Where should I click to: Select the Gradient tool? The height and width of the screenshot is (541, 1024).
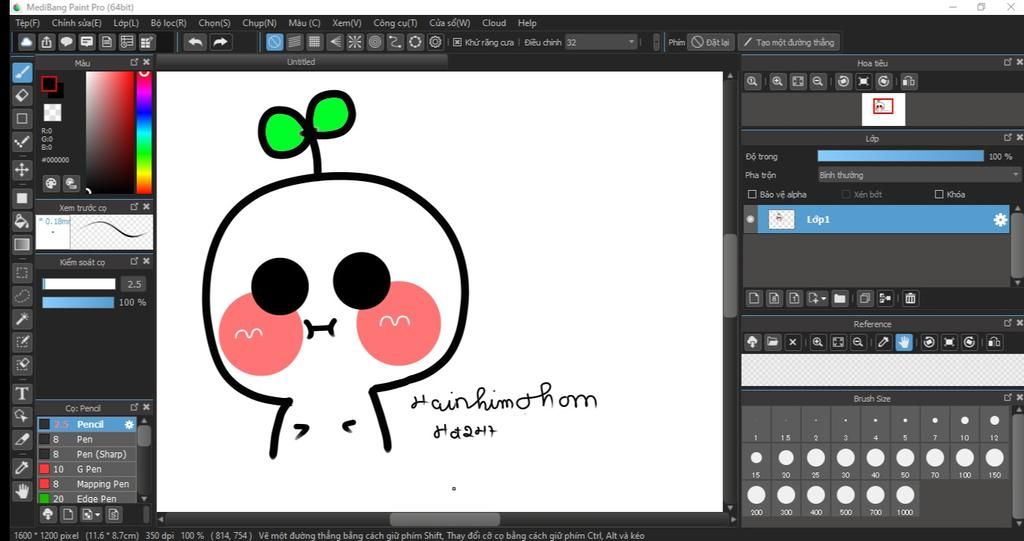pos(22,245)
